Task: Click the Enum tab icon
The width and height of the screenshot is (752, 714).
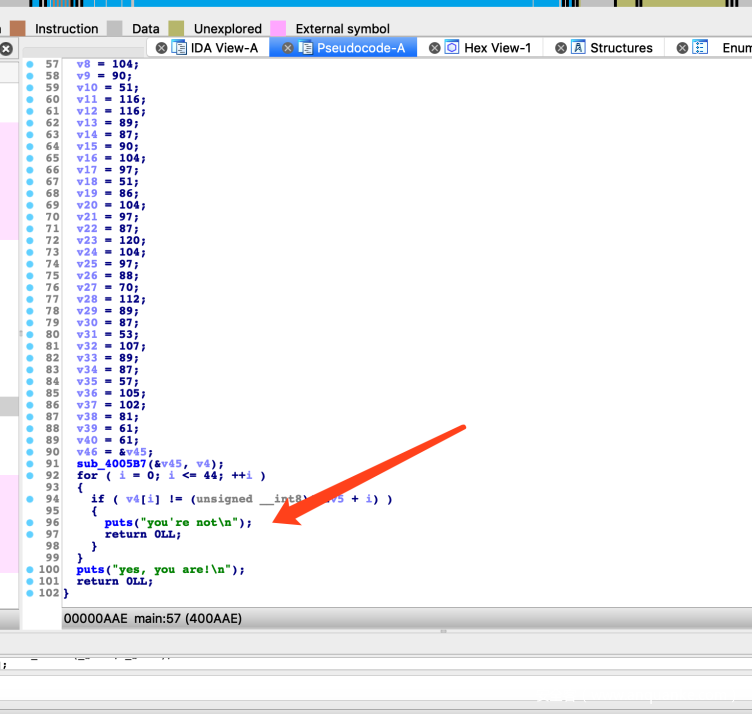Action: tap(701, 48)
